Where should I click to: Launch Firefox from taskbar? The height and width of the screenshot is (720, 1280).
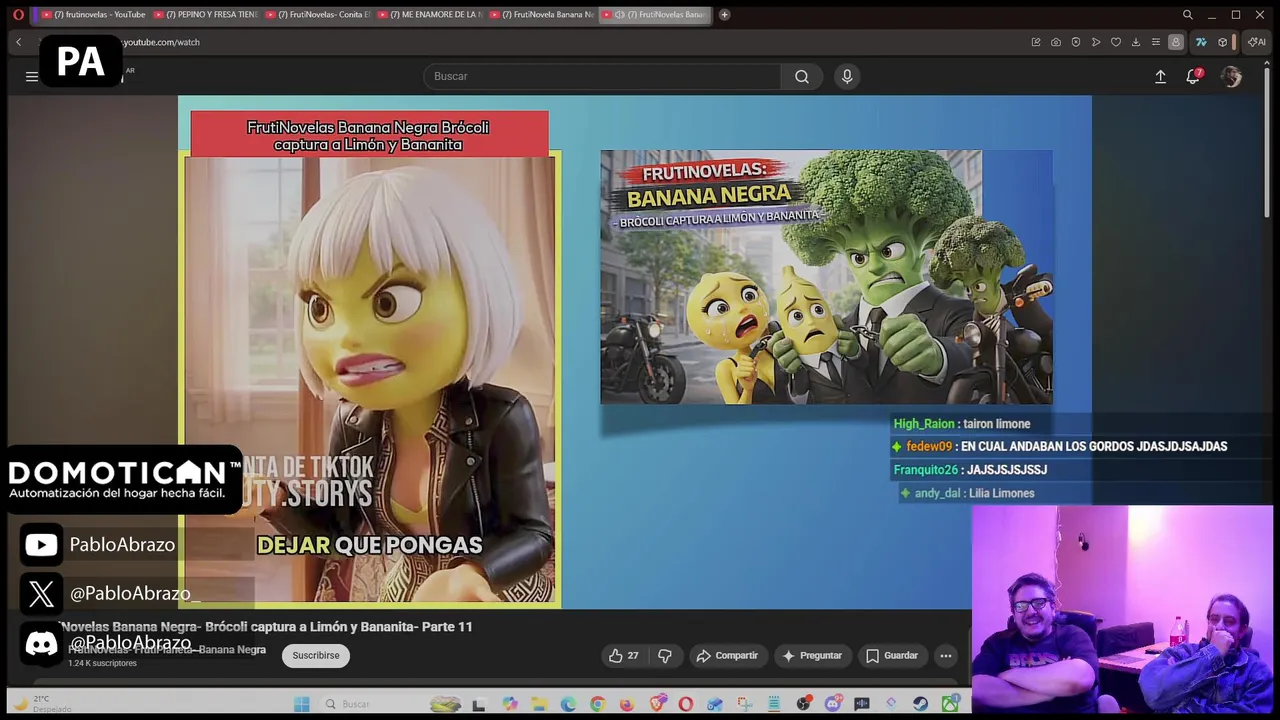[627, 704]
